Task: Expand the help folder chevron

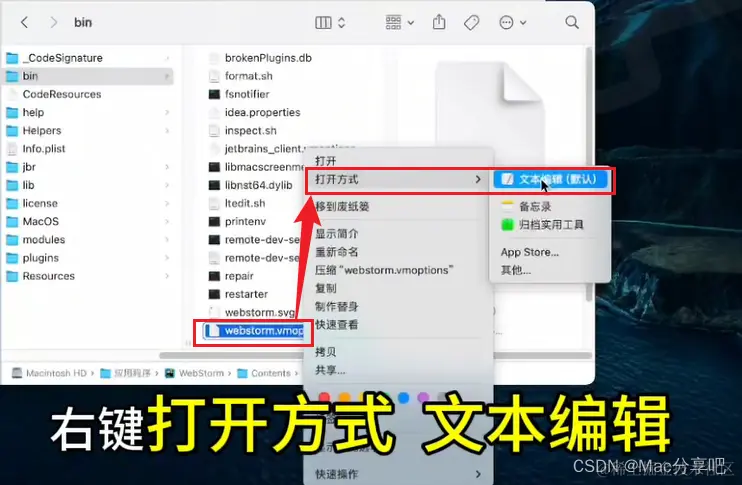Action: (167, 112)
